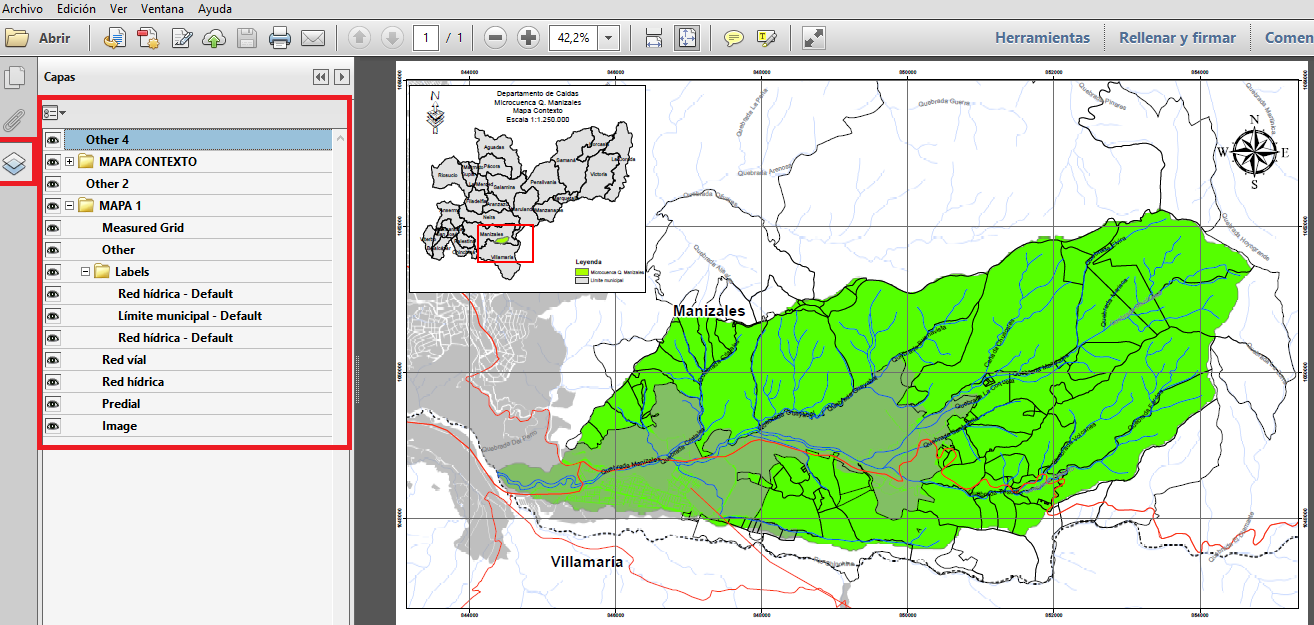Select the sticky note Comment icon
1314x625 pixels.
[x=733, y=37]
